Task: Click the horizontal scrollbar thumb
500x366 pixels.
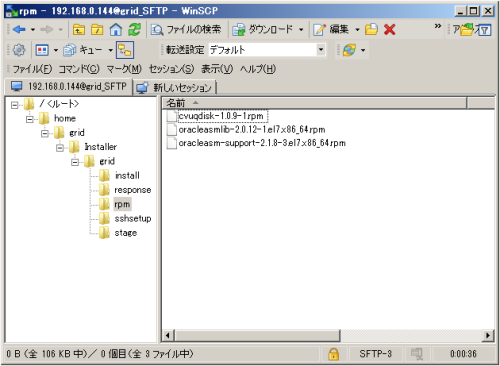Action: point(258,335)
